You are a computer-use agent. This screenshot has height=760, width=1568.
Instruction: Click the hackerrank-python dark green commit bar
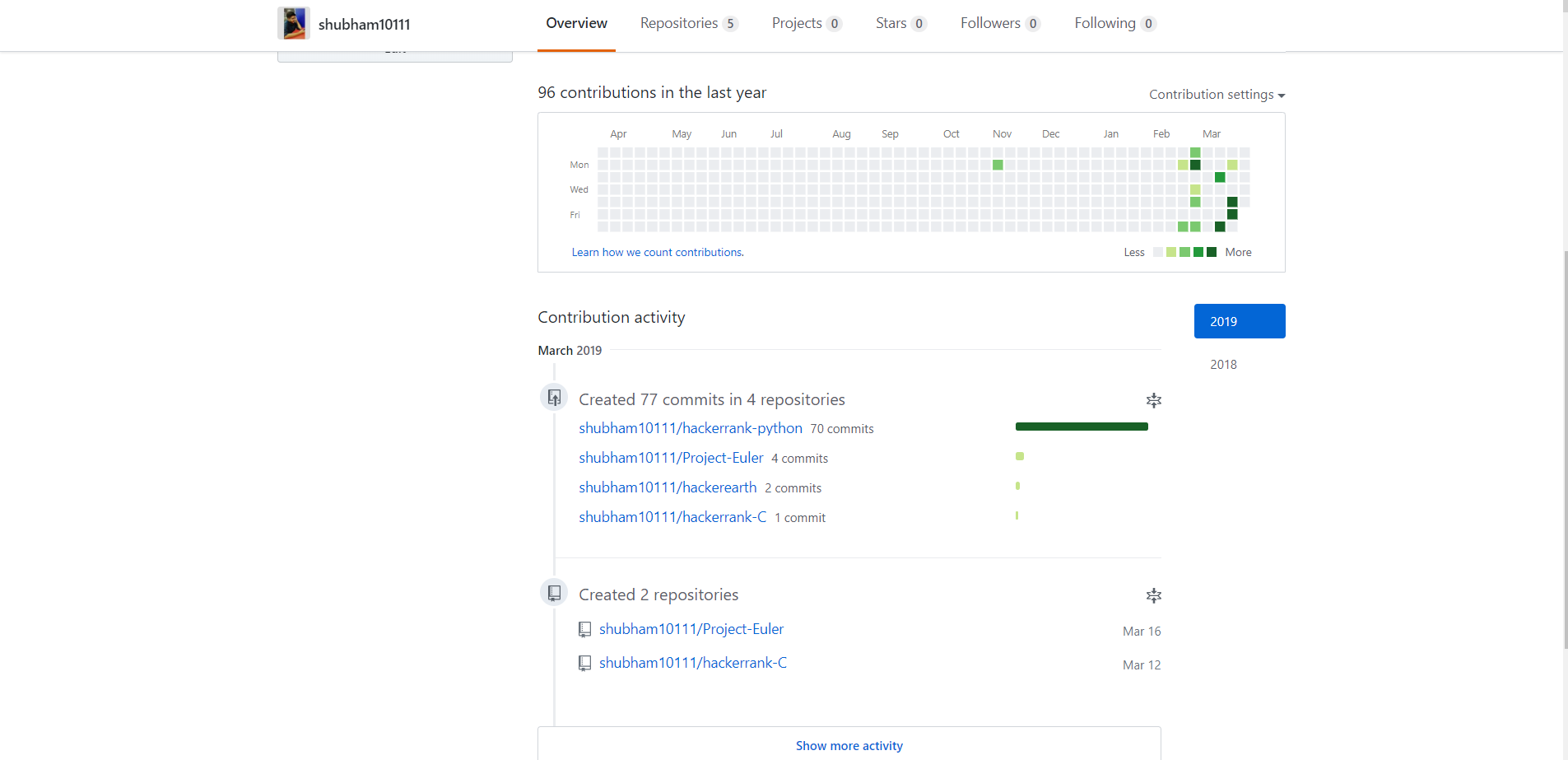point(1081,427)
